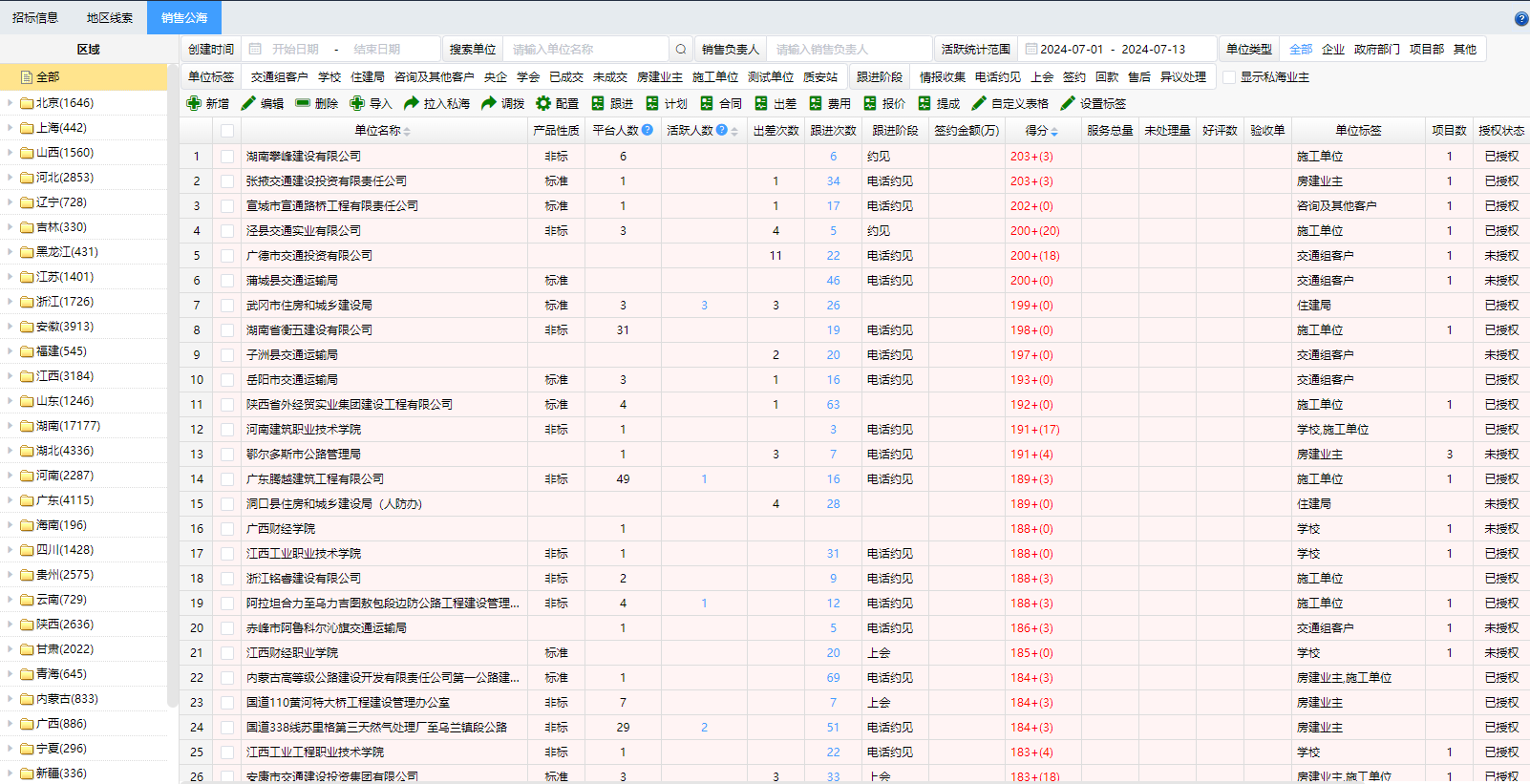Screen dimensions: 1530x784
Task: Click the help icon at top right
Action: point(1521,18)
